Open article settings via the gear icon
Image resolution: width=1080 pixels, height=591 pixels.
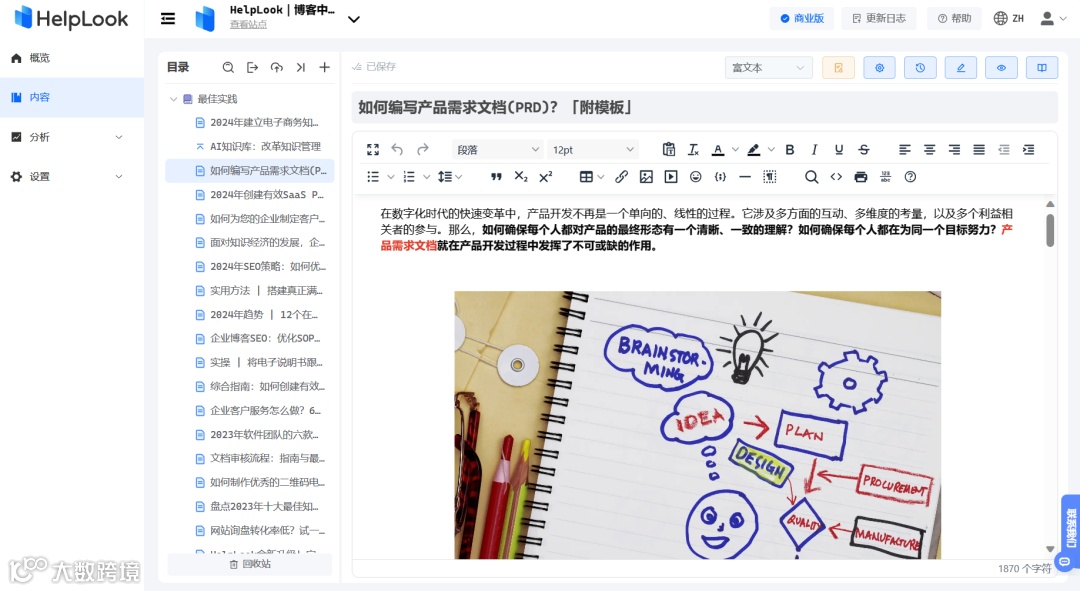point(879,66)
